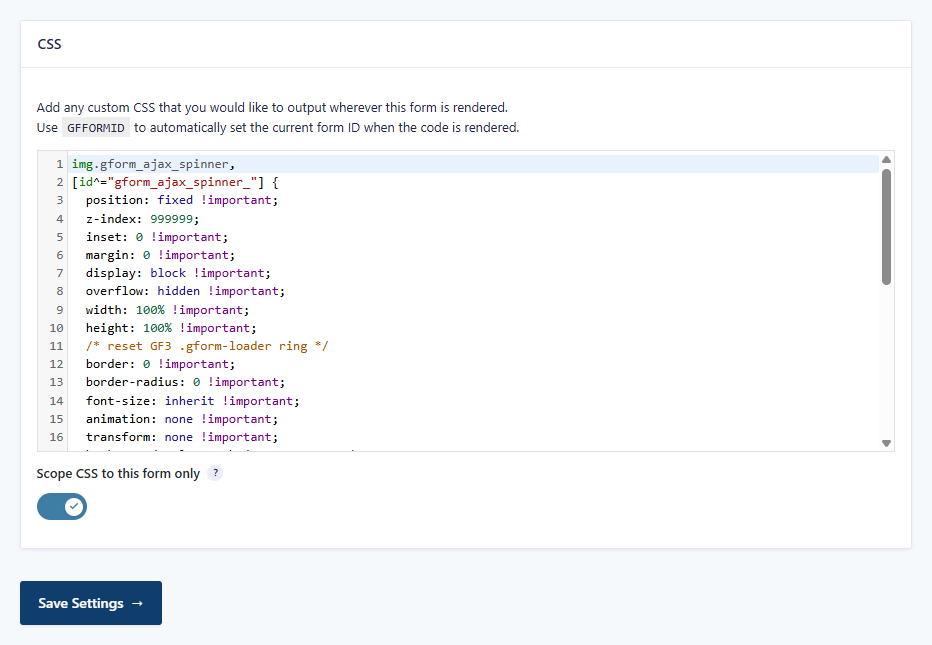This screenshot has height=645, width=932.
Task: Click the inset: 0 !important line
Action: 156,237
